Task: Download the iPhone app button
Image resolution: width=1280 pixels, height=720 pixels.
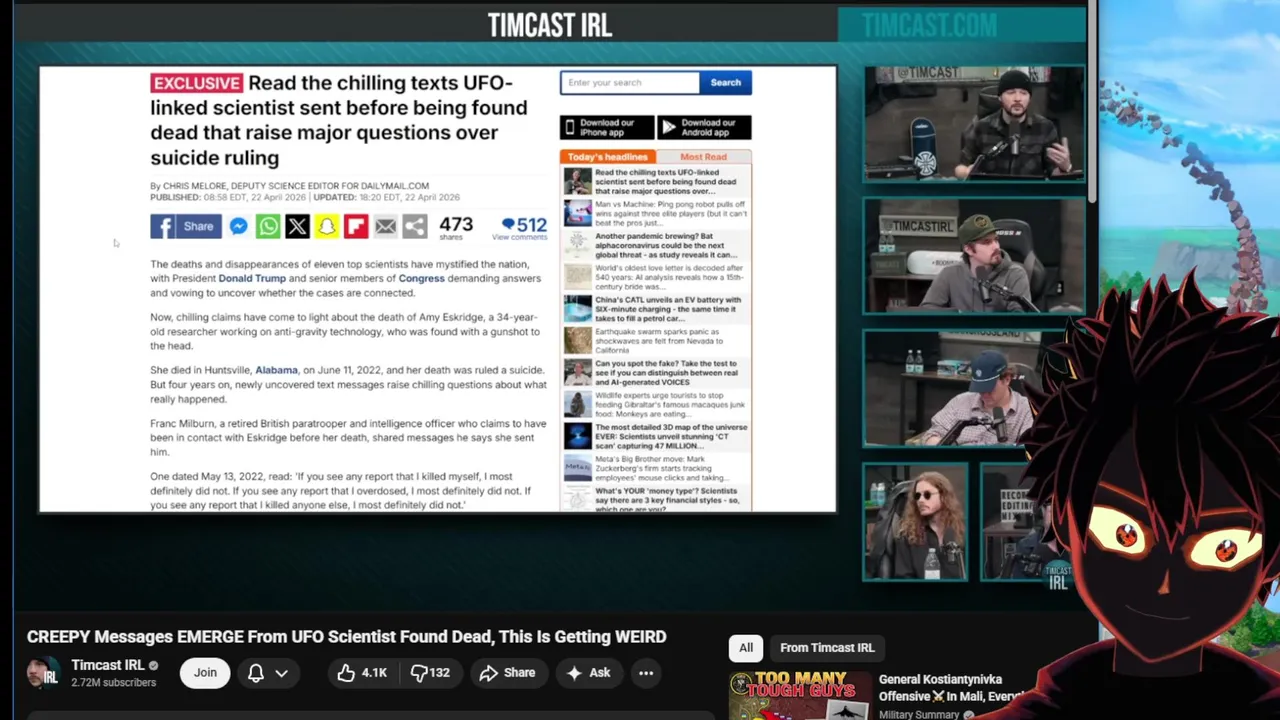Action: pyautogui.click(x=606, y=127)
